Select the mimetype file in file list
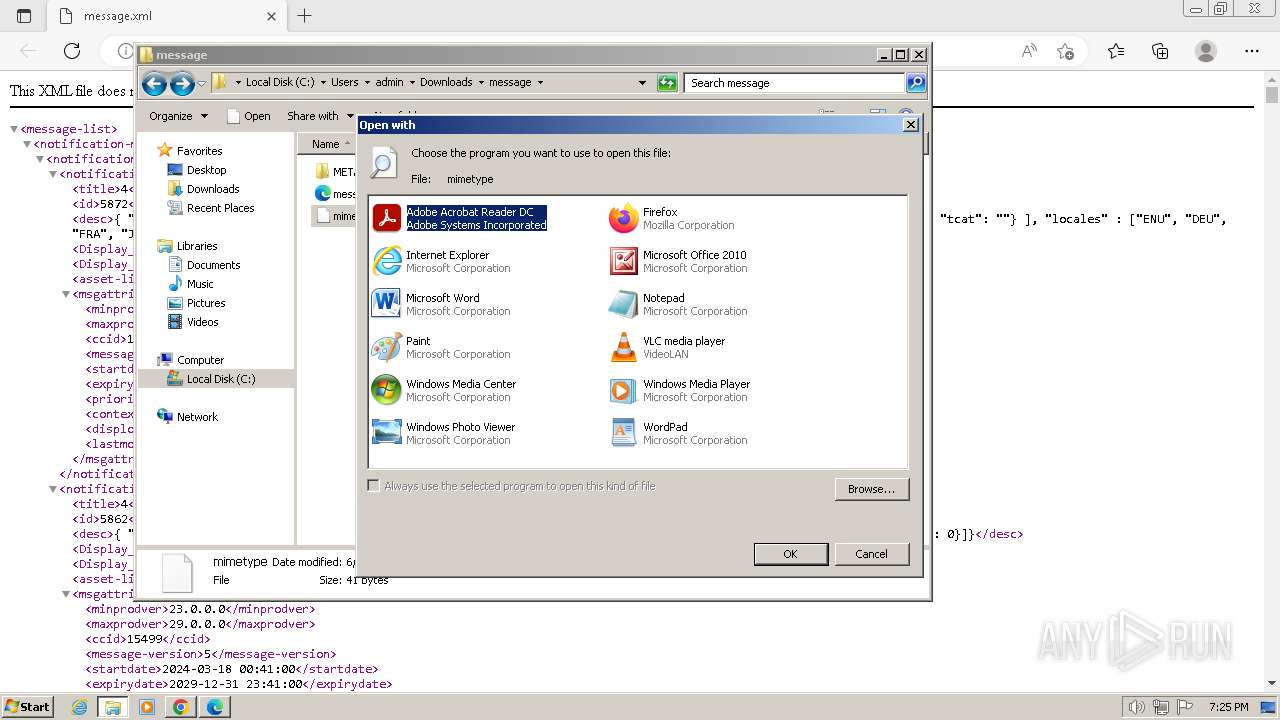The image size is (1280, 720). click(335, 215)
